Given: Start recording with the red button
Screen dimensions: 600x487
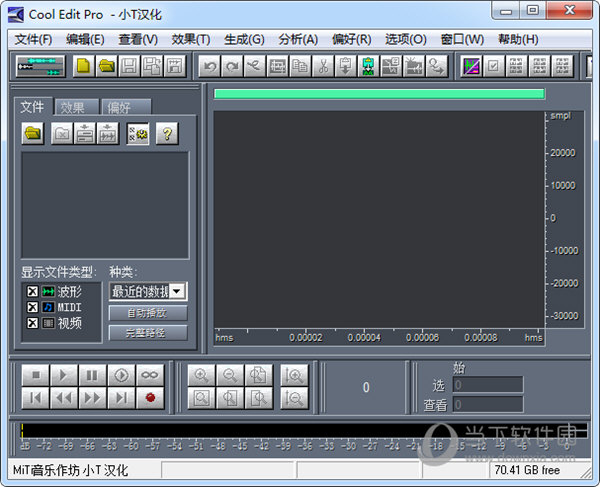Looking at the screenshot, I should 150,398.
